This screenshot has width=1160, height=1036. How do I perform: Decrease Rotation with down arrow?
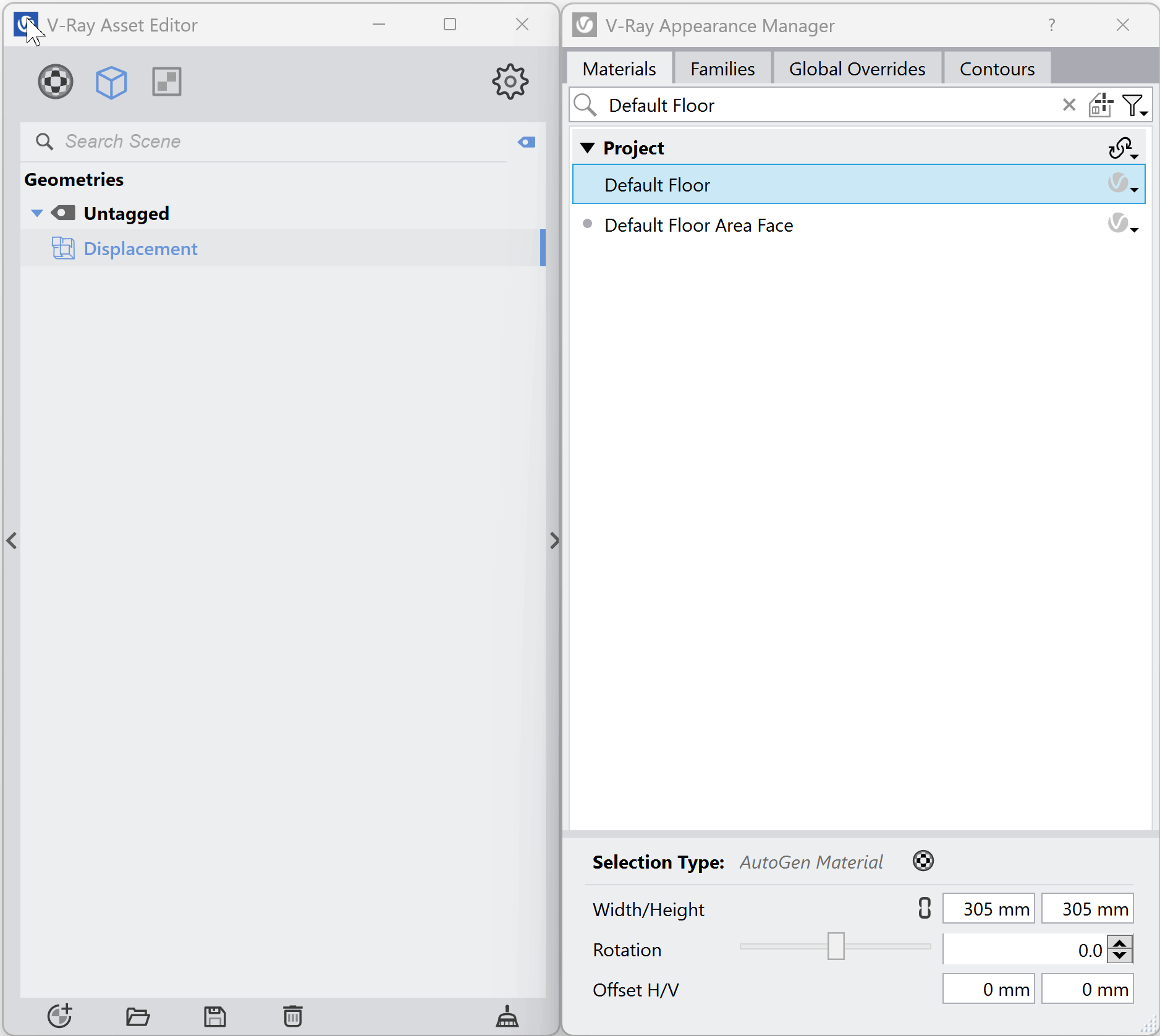click(x=1120, y=956)
